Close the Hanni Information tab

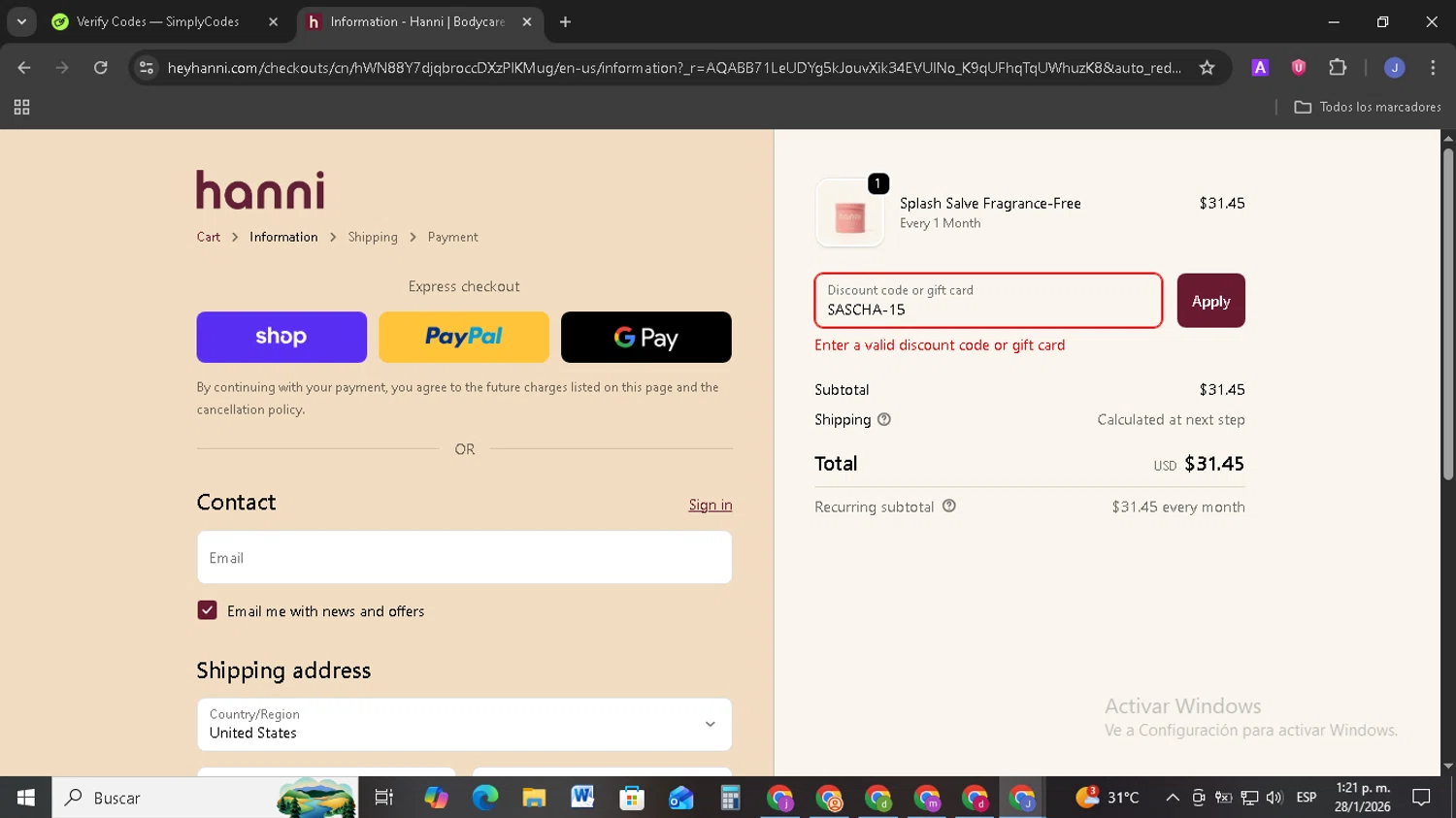(527, 21)
